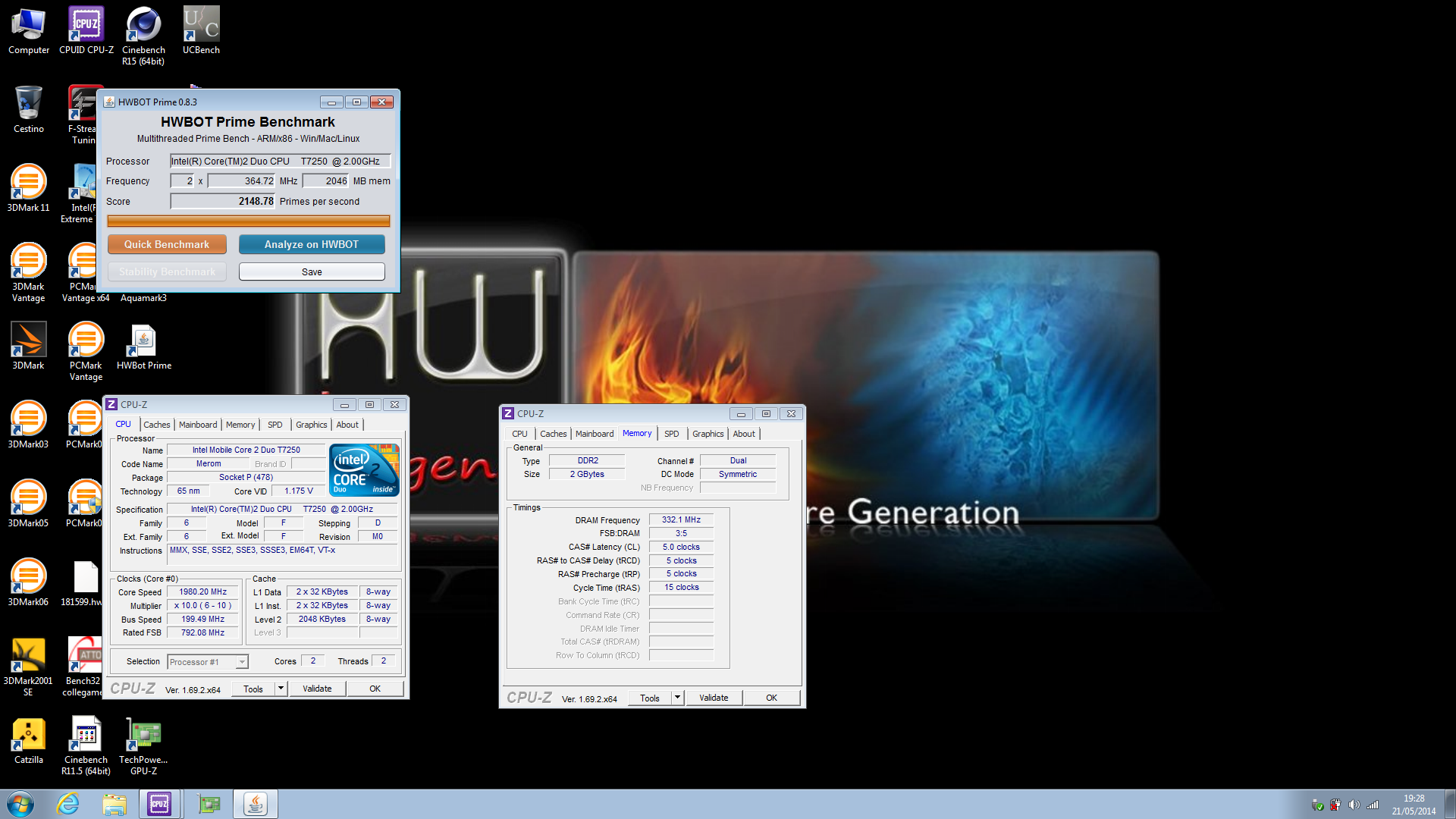
Task: Click Show desktop strip at taskbar end
Action: [1450, 804]
